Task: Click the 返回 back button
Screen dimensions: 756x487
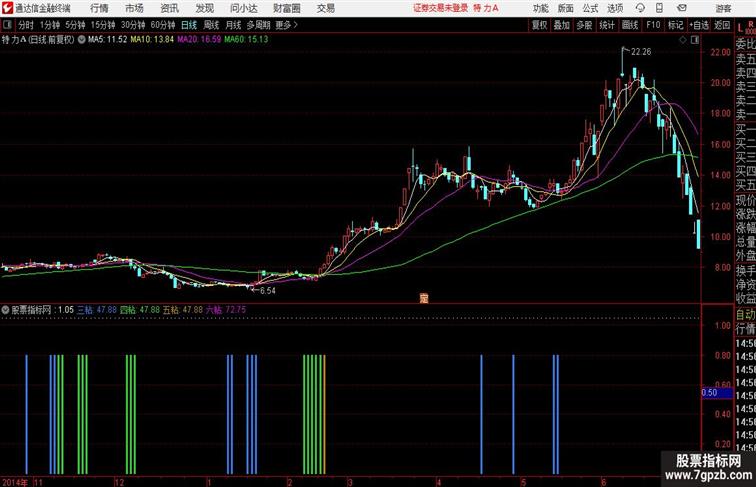Action: [x=722, y=25]
